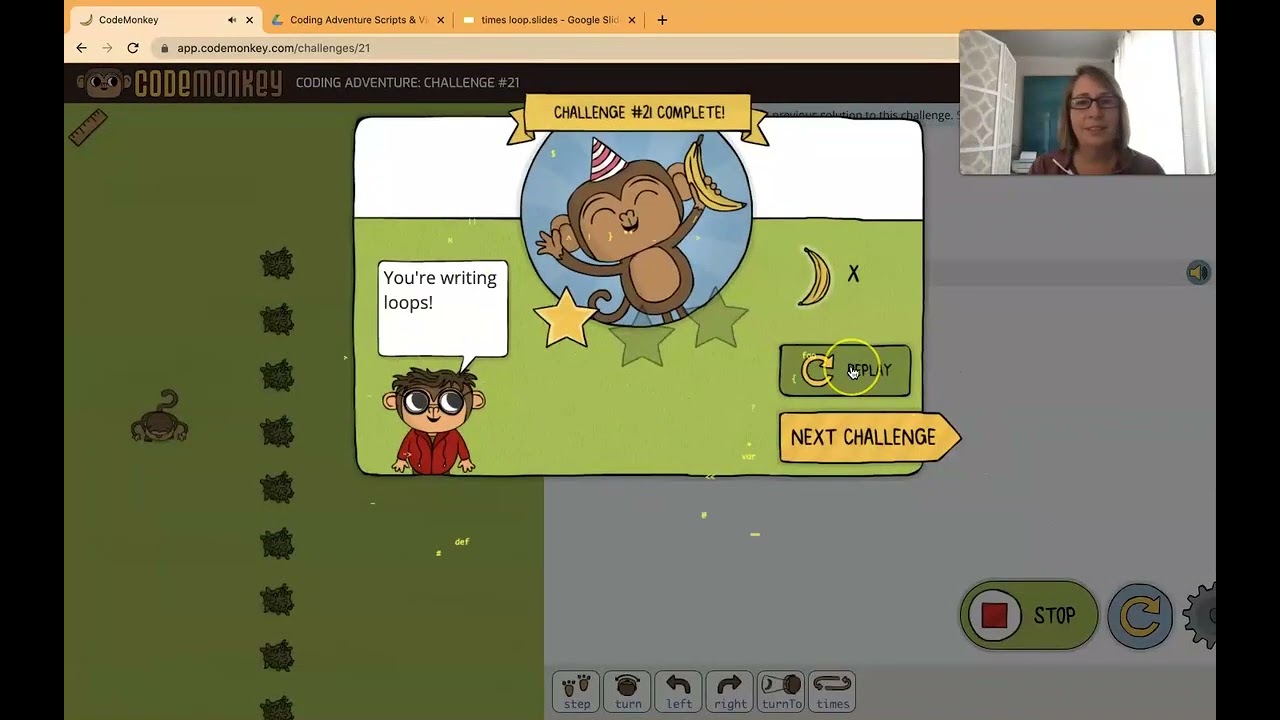Click the CodeMonkey logo
Viewport: 1280px width, 720px height.
click(x=180, y=83)
